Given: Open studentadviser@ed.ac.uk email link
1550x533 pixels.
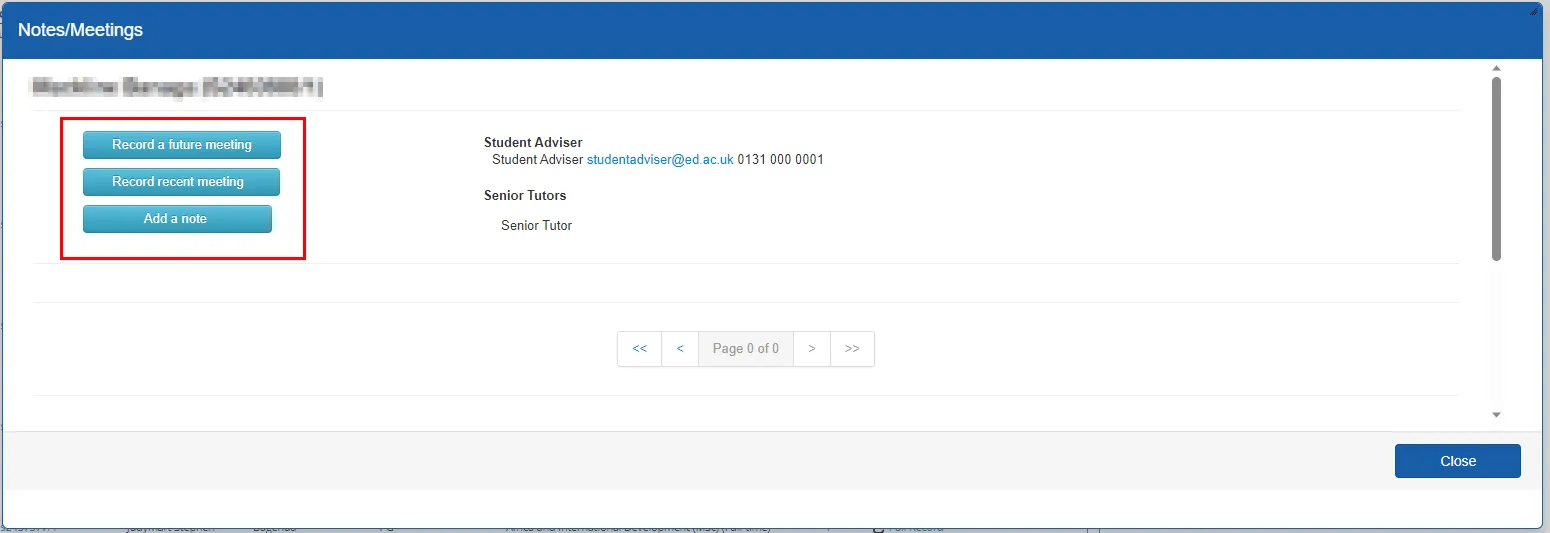Looking at the screenshot, I should [x=660, y=160].
